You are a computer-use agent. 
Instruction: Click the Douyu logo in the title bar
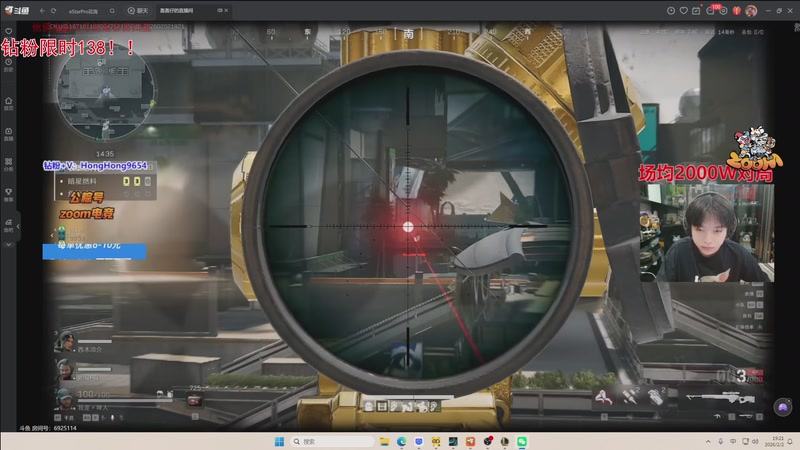pos(17,10)
